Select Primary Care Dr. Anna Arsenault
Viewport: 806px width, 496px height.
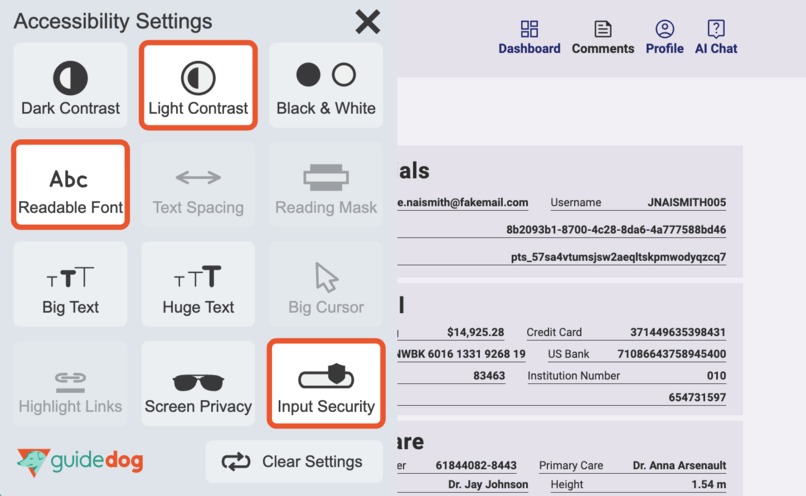[x=679, y=465]
